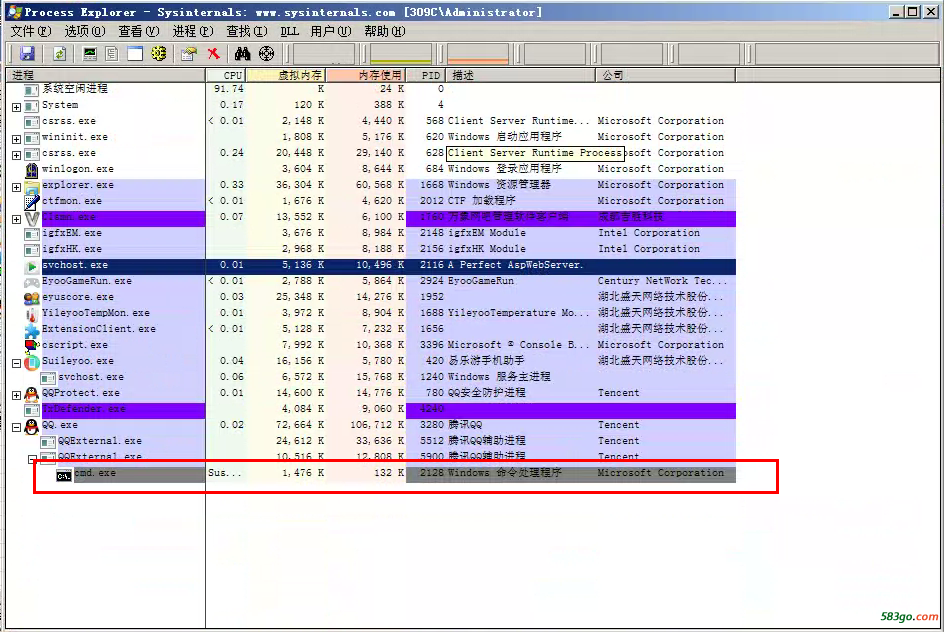The image size is (944, 632).
Task: Sort by the 公司 column header
Action: (665, 75)
